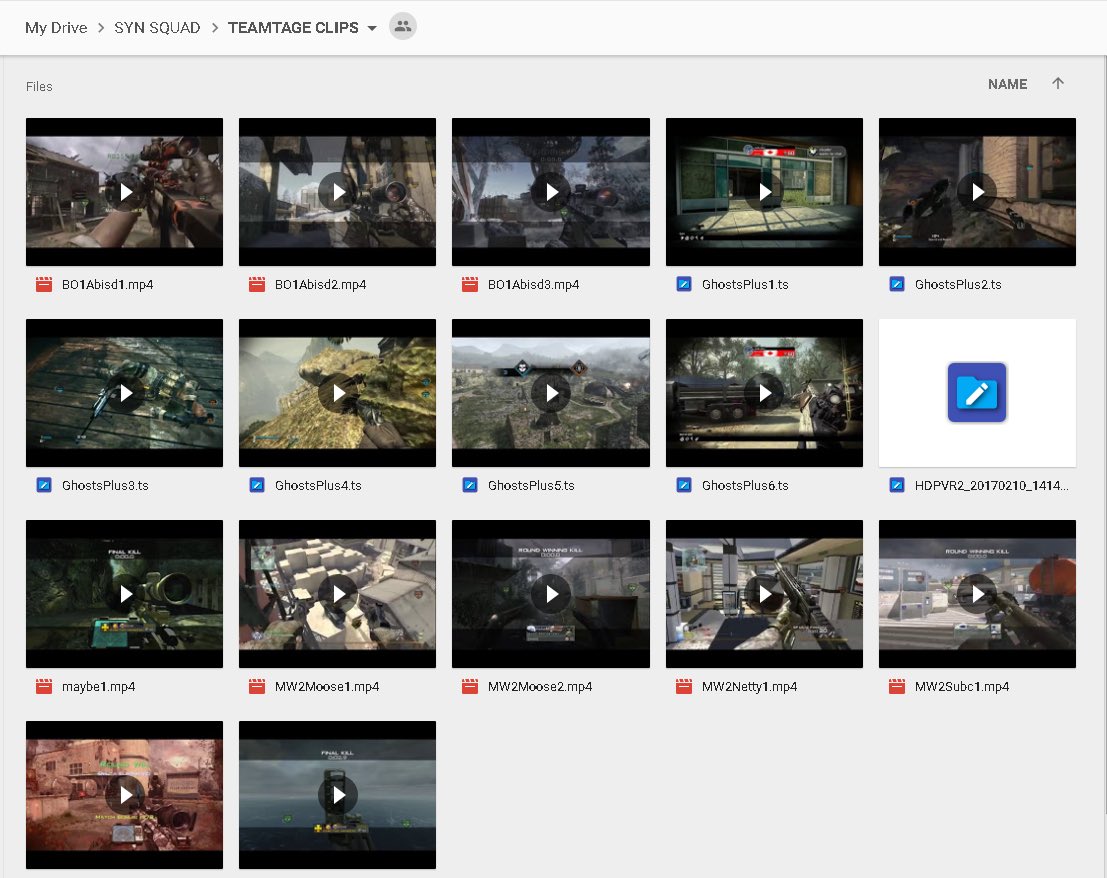Reverse sort direction with the arrow icon
The height and width of the screenshot is (878, 1107).
[x=1058, y=83]
